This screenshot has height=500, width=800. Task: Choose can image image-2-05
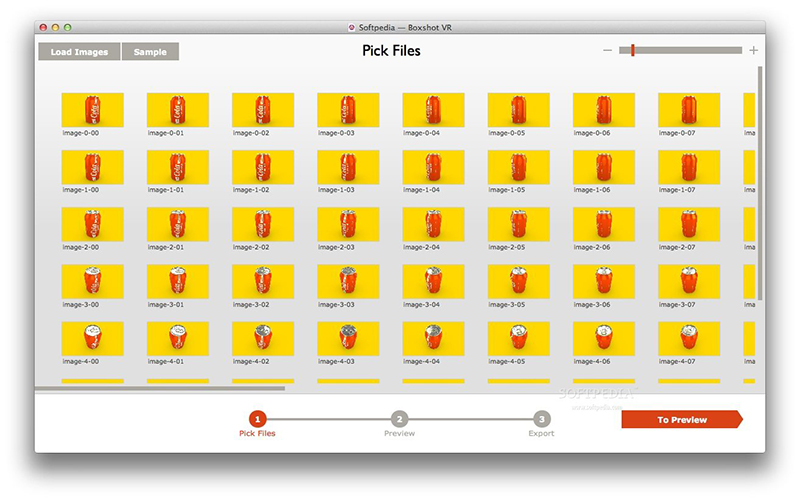click(518, 224)
